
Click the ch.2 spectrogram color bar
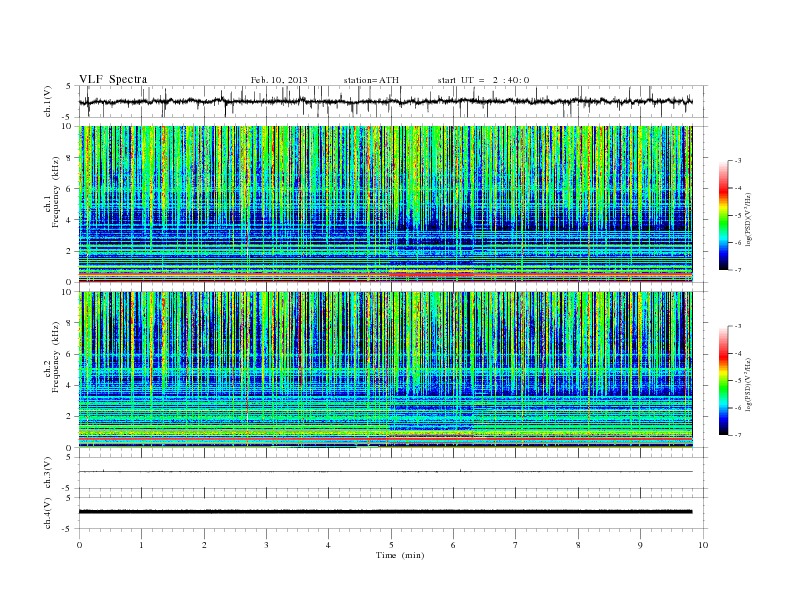coord(723,380)
